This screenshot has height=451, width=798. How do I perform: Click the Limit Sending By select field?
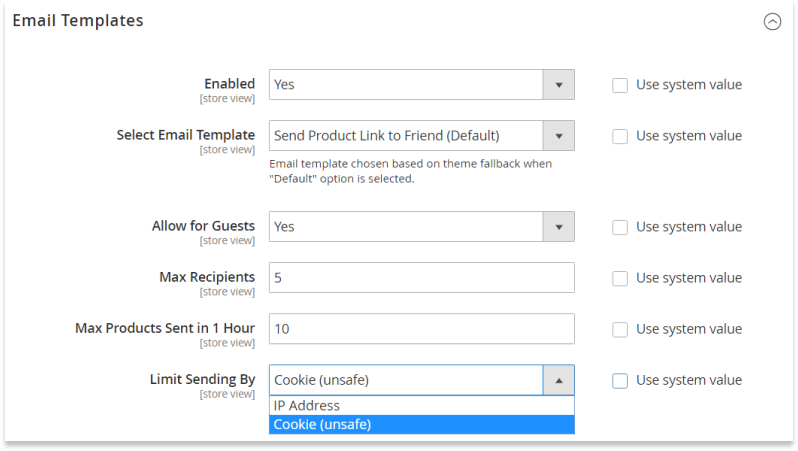[422, 380]
